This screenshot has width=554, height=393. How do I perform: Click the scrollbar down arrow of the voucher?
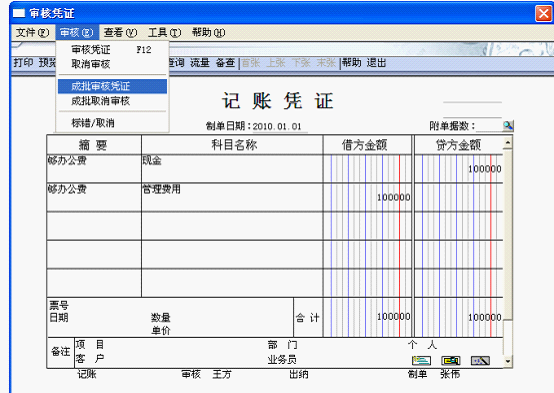pyautogui.click(x=508, y=361)
